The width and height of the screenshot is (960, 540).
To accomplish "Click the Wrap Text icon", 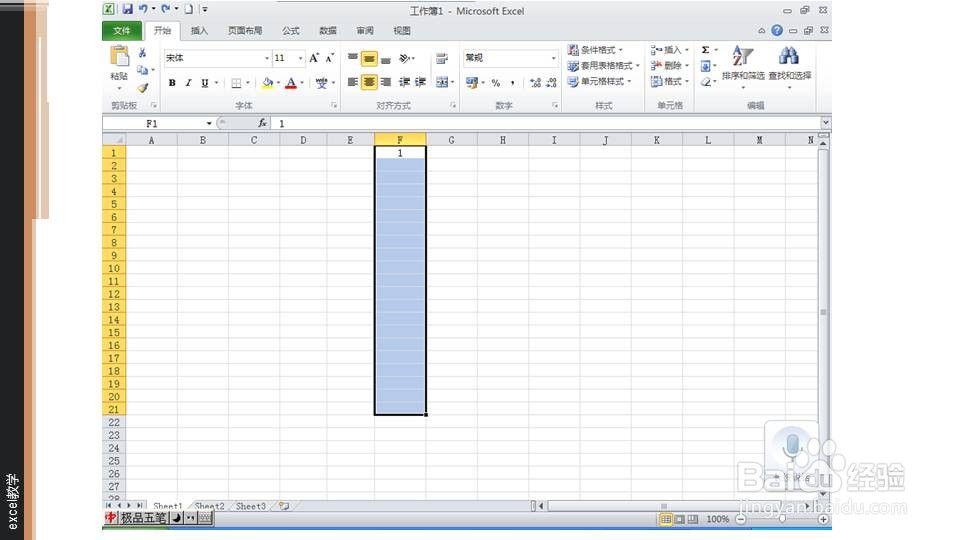I will [x=441, y=58].
